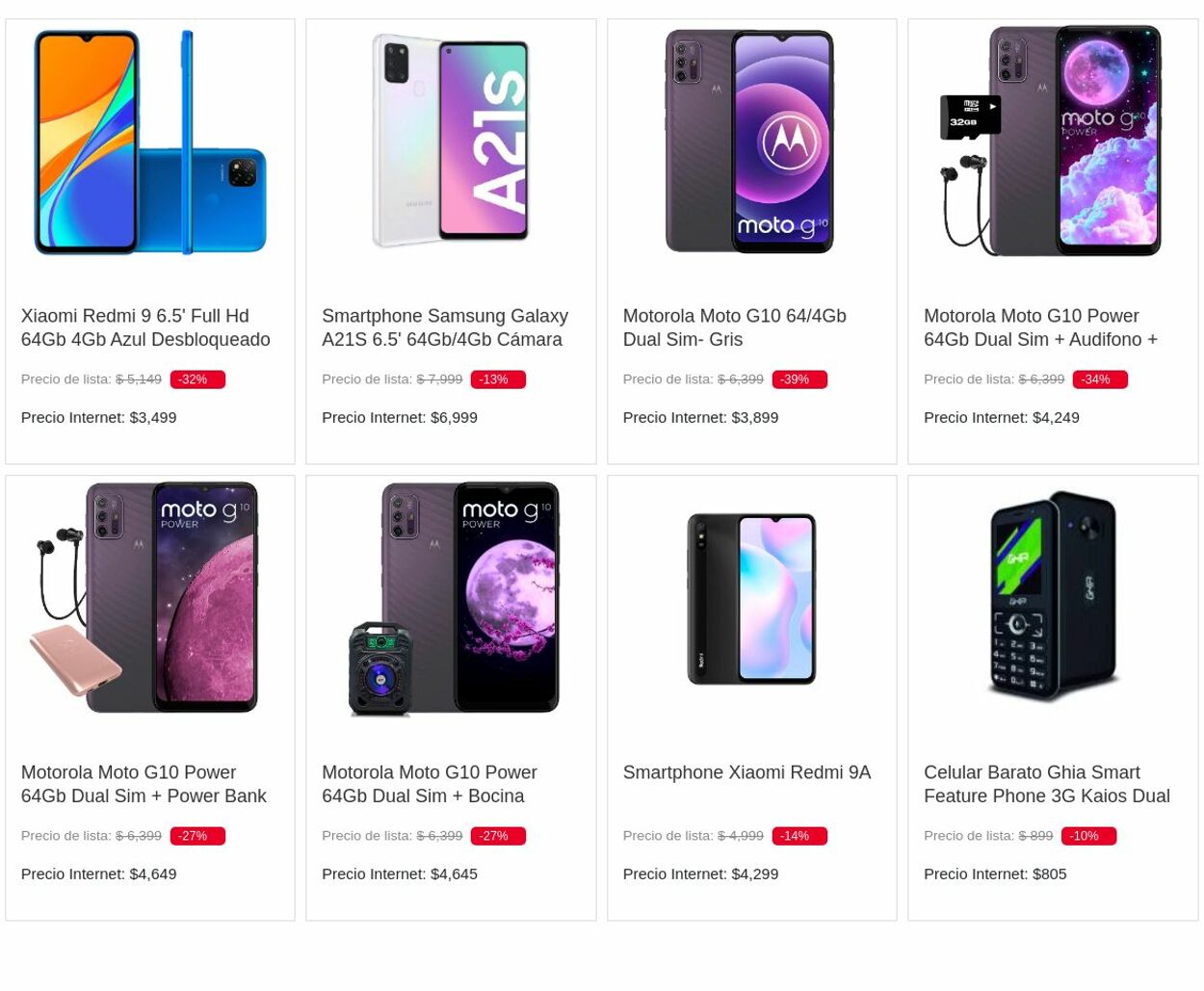Select the Moto G10 Power Audifono bundle image
The height and width of the screenshot is (991, 1204).
click(x=1052, y=142)
